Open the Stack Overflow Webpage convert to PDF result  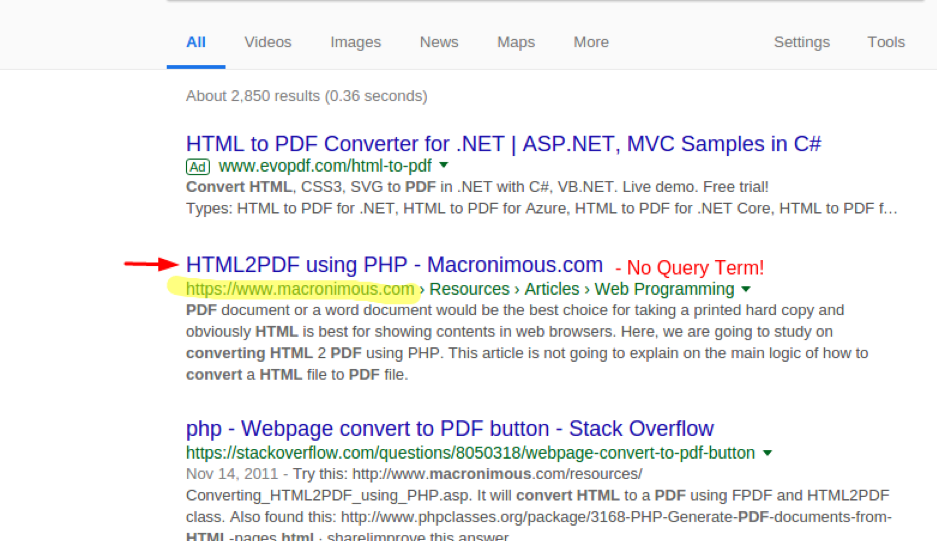point(449,429)
